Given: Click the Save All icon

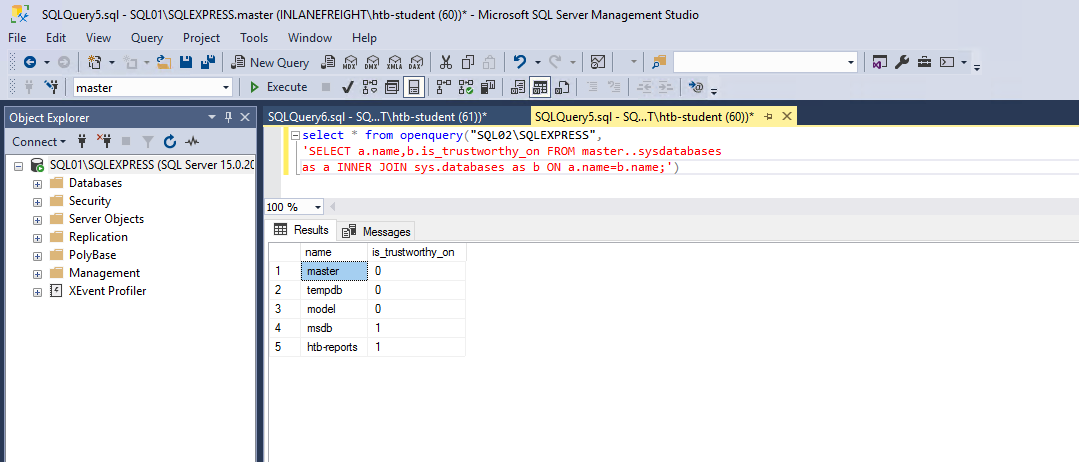Looking at the screenshot, I should coord(208,62).
